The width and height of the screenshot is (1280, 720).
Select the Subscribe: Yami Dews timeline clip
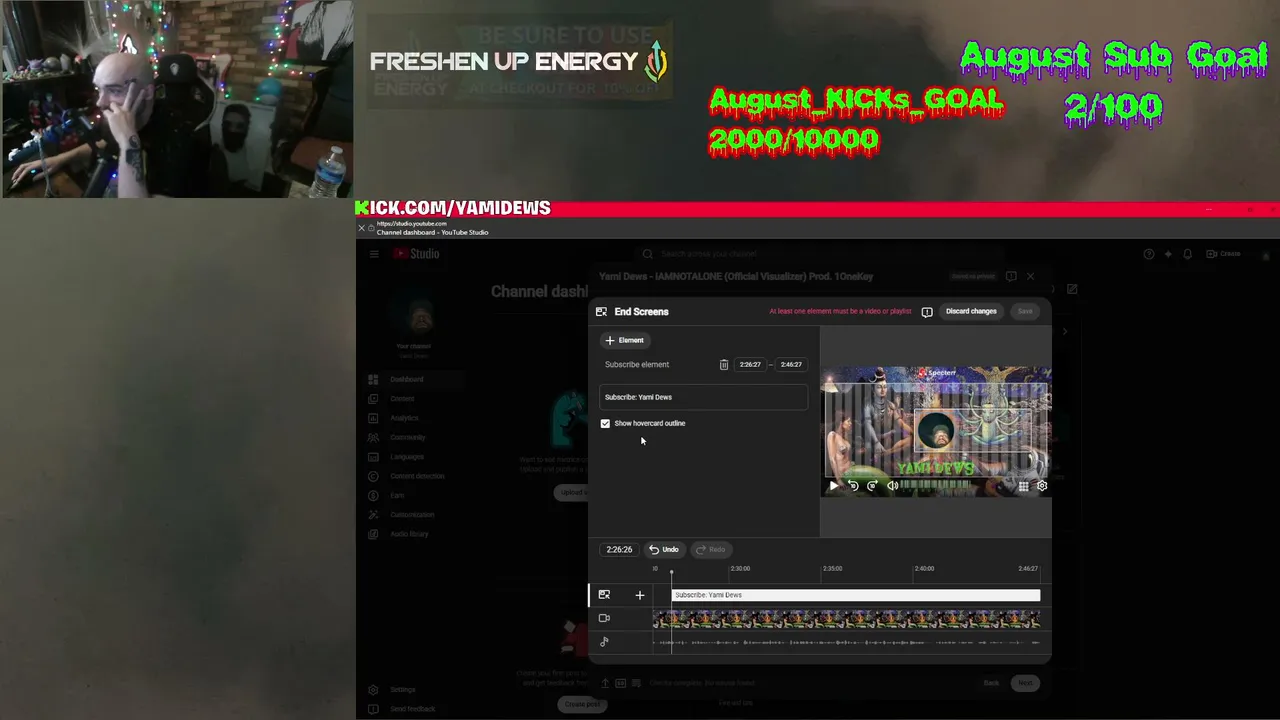(856, 595)
